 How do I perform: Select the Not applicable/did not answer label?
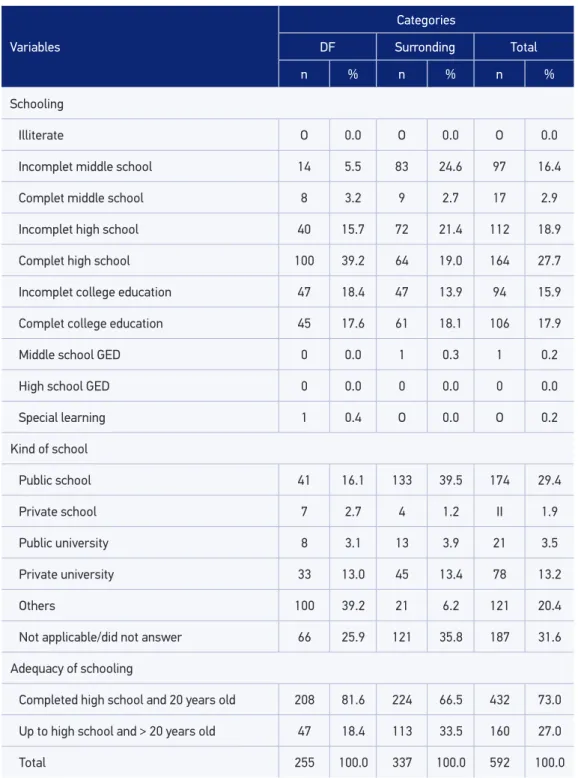click(100, 637)
